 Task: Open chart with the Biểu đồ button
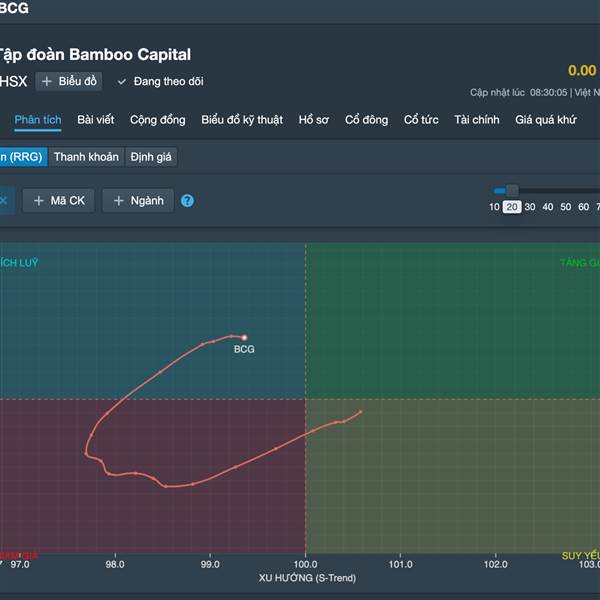[69, 81]
